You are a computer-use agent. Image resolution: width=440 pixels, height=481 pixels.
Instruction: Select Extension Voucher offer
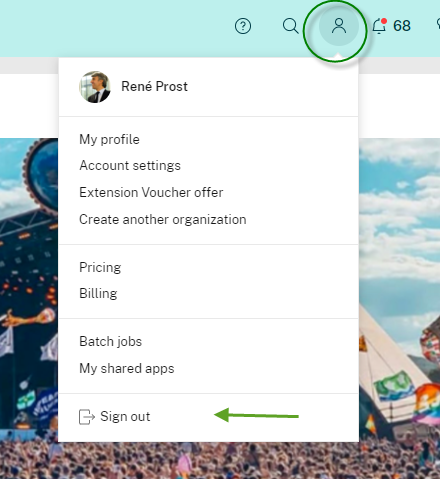(x=151, y=192)
